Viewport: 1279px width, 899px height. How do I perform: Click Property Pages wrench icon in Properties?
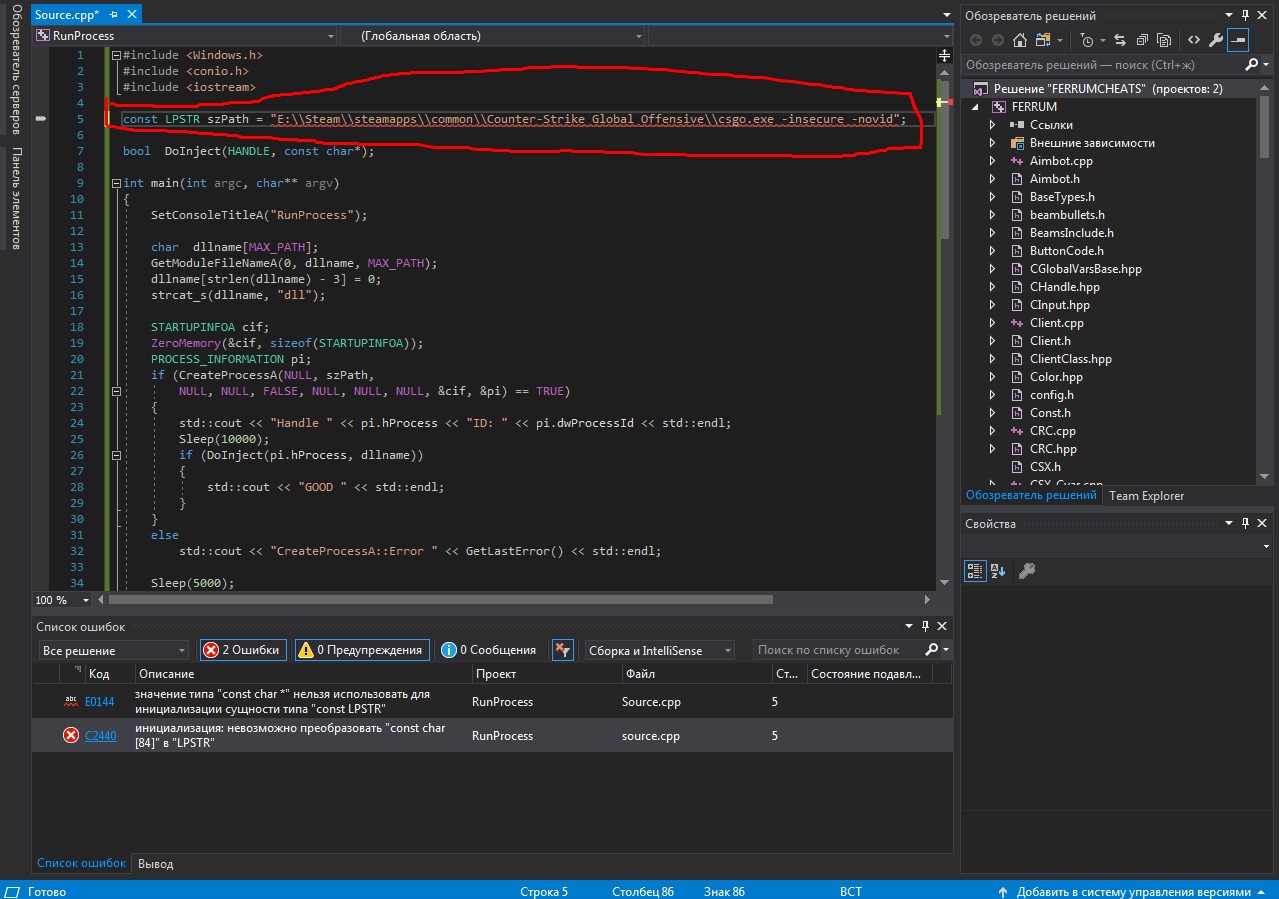[1026, 571]
